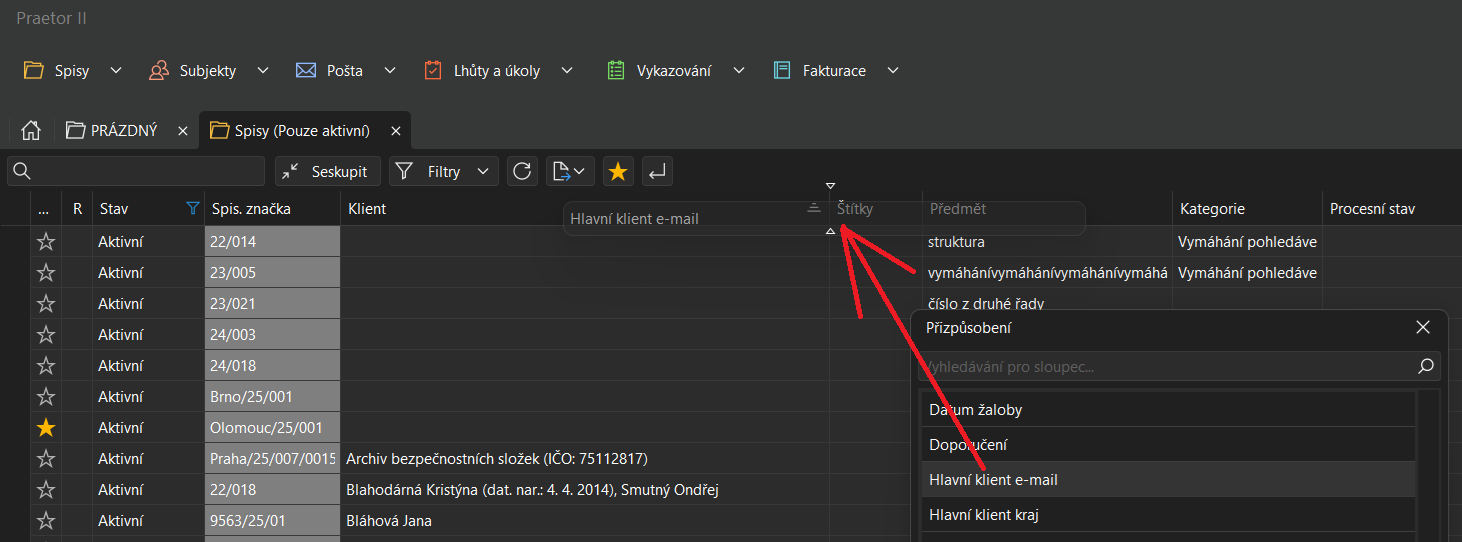Click the home icon tab
The height and width of the screenshot is (542, 1462).
[31, 131]
